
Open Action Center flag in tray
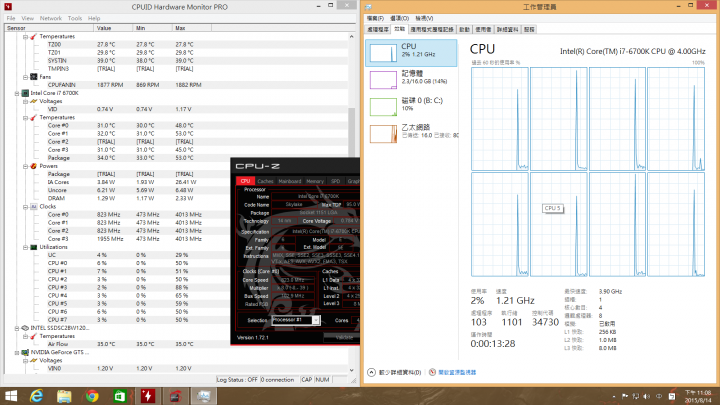tap(625, 396)
